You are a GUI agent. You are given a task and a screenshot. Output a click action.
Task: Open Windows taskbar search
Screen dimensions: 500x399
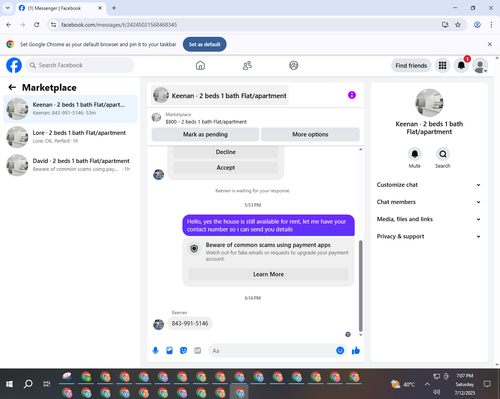point(28,384)
